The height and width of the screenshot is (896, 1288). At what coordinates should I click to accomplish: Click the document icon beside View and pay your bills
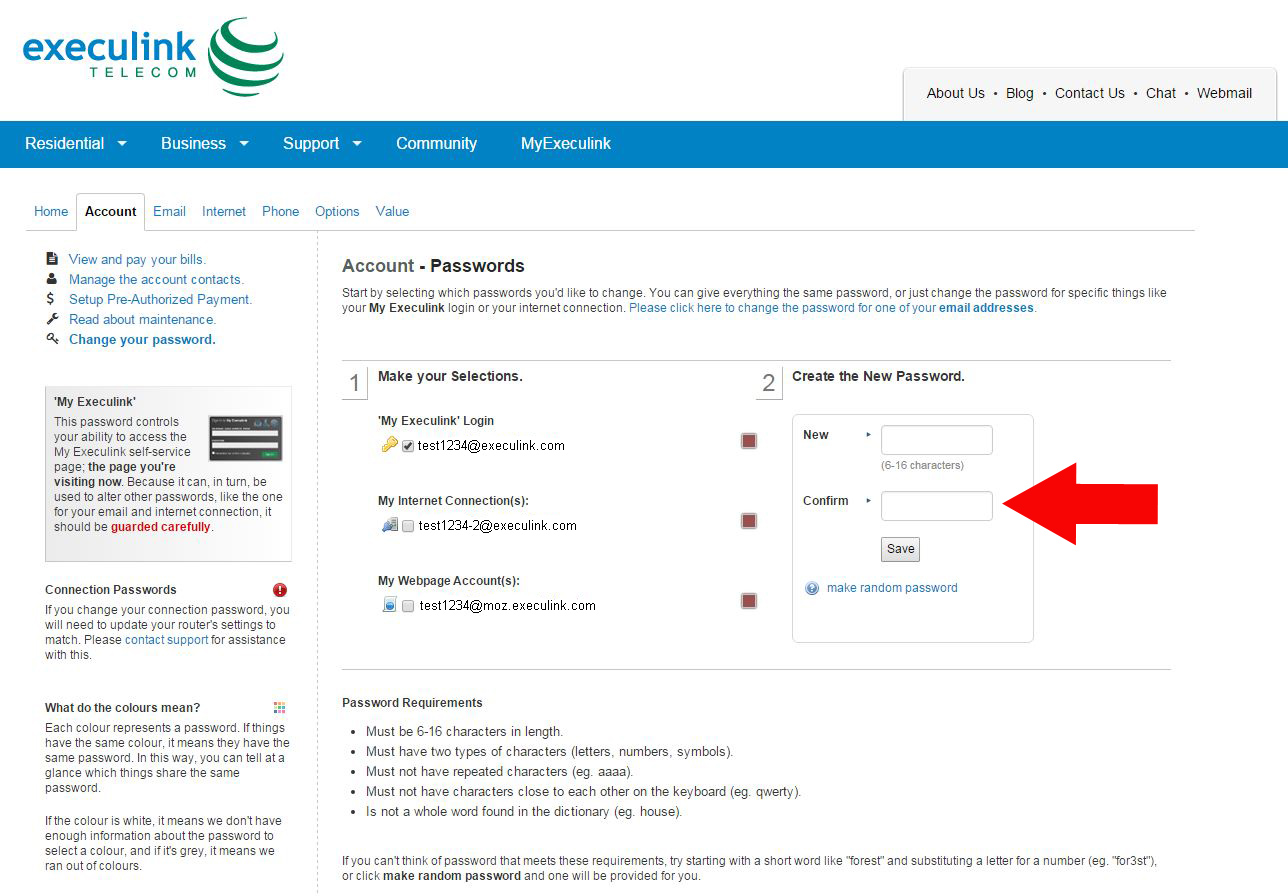(52, 259)
